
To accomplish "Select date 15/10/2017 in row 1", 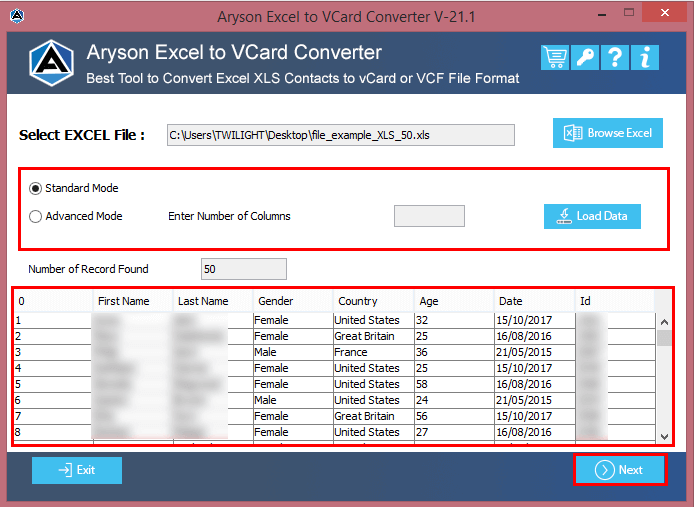I will [535, 320].
